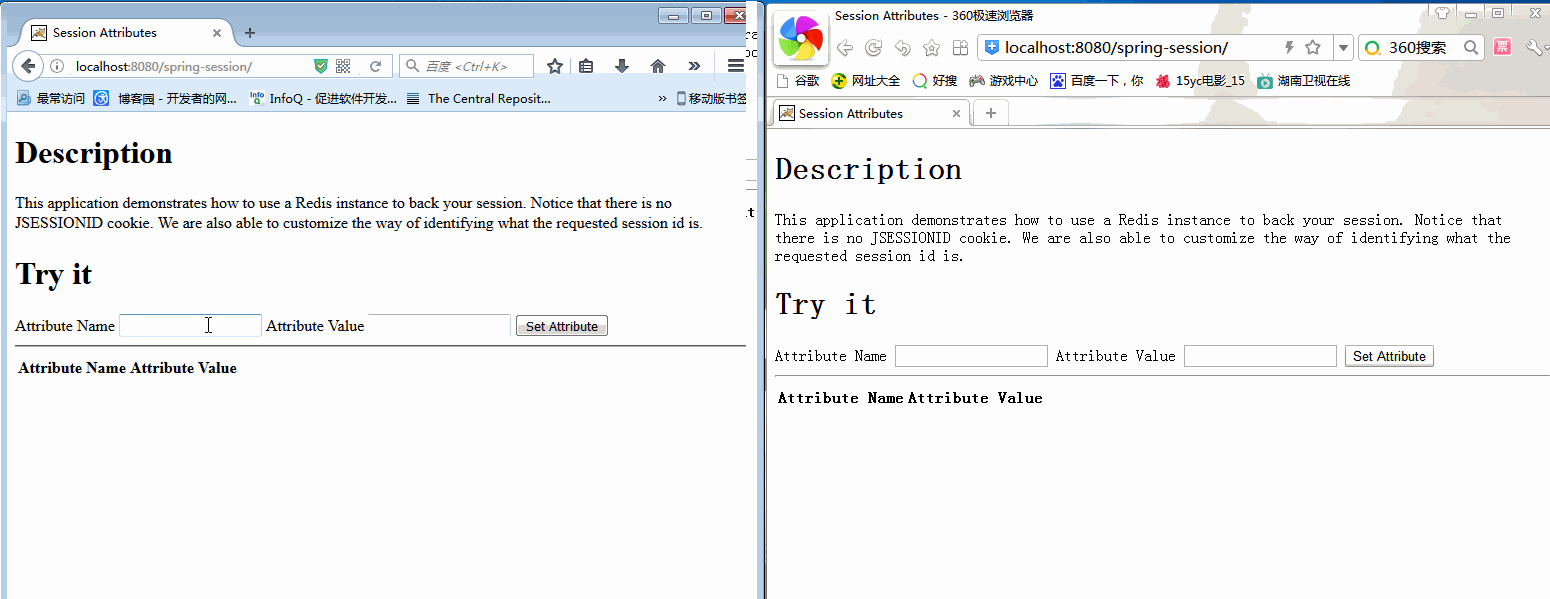This screenshot has height=599, width=1550.
Task: Click the Try it heading in Firefox page
Action: (x=54, y=274)
